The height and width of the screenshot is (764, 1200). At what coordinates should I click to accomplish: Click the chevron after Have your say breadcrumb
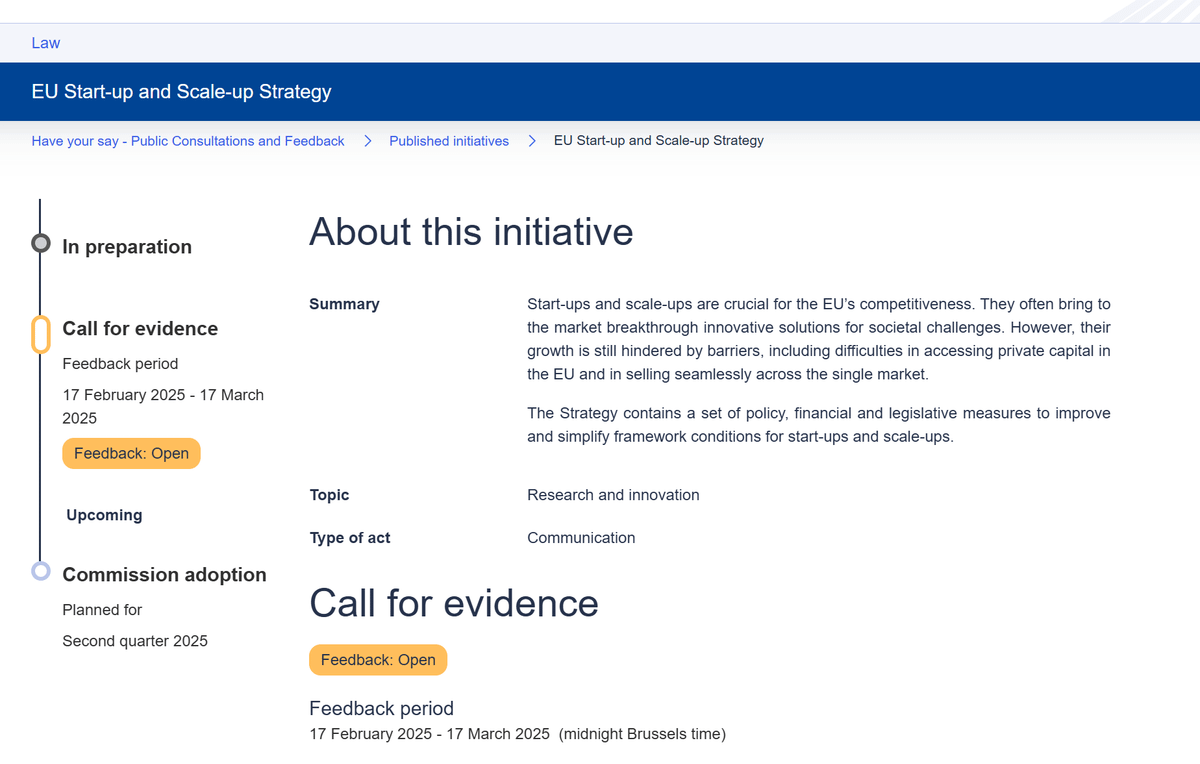coord(367,141)
